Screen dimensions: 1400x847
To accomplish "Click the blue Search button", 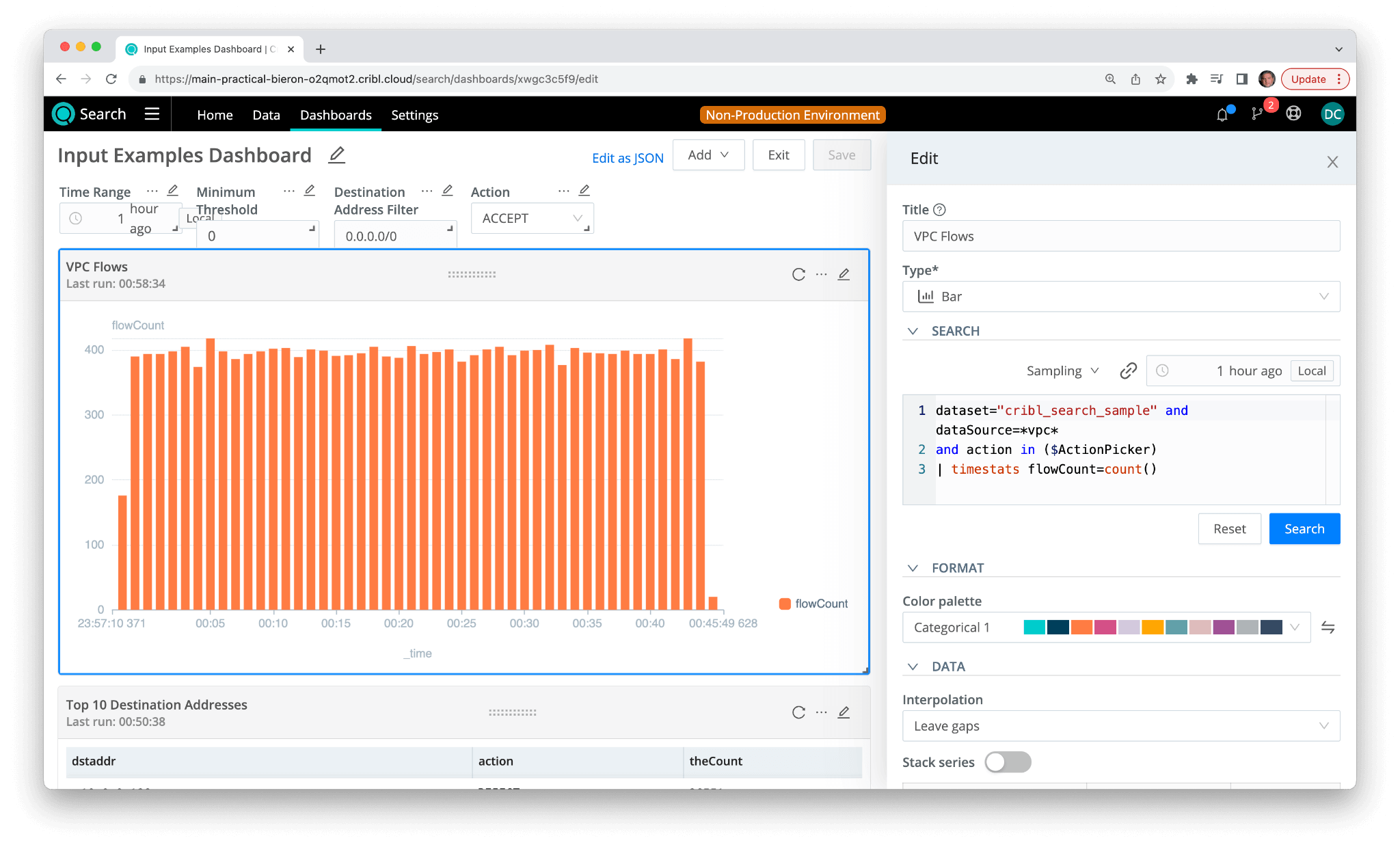I will 1304,529.
